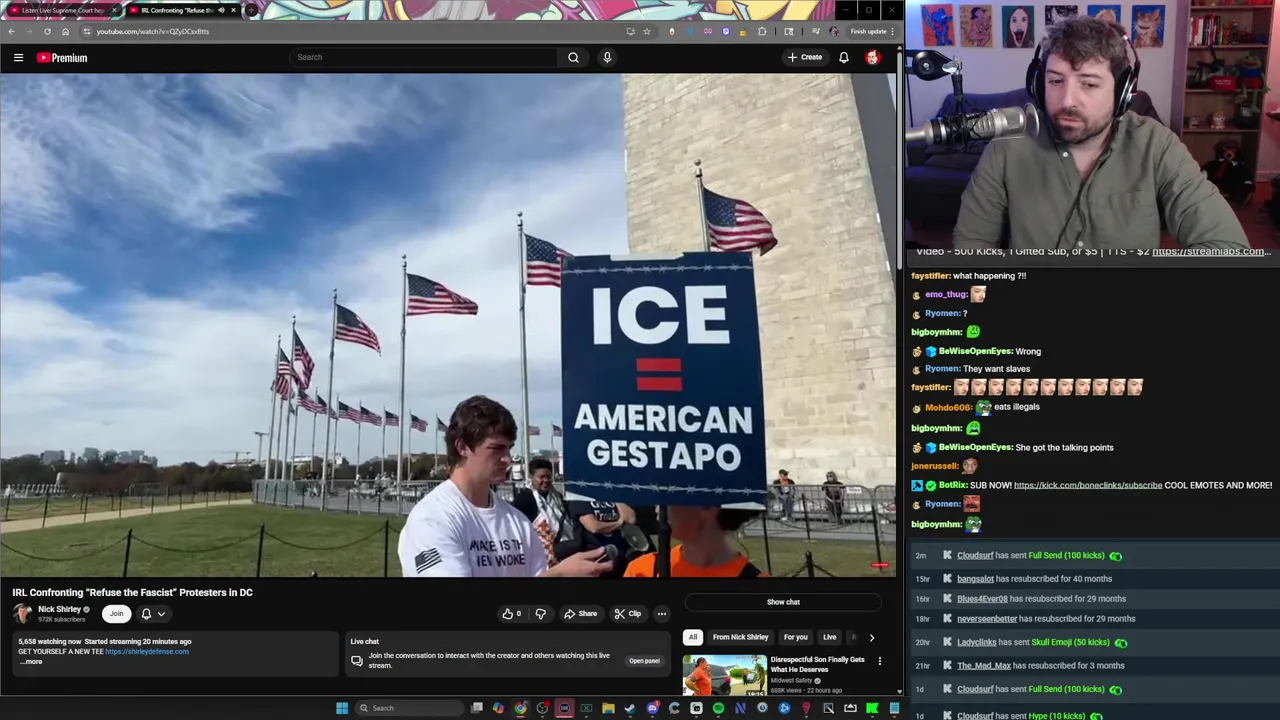The image size is (1280, 720).
Task: Open the browser extensions puzzle icon
Action: [x=762, y=31]
